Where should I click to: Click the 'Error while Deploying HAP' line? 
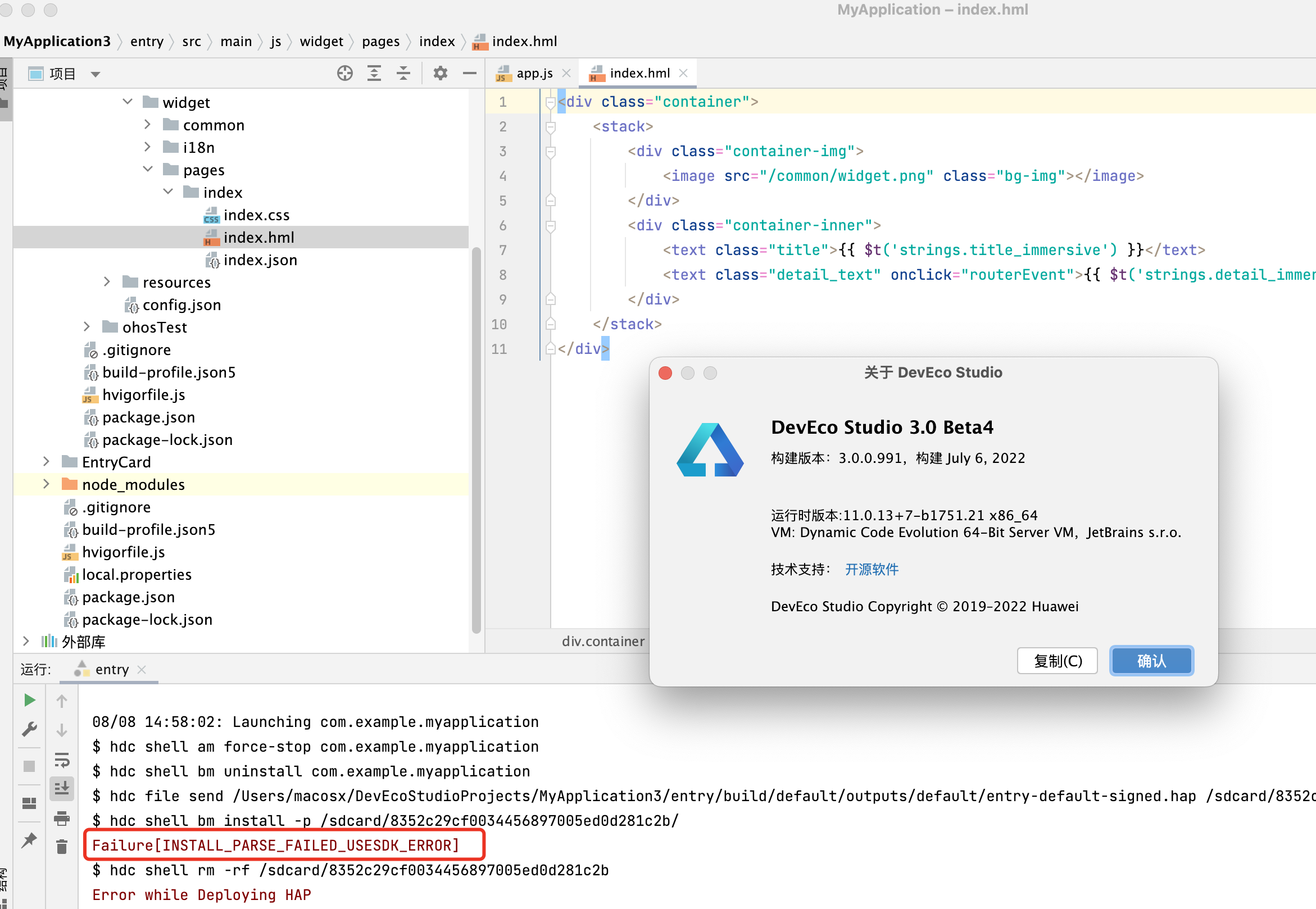(202, 894)
